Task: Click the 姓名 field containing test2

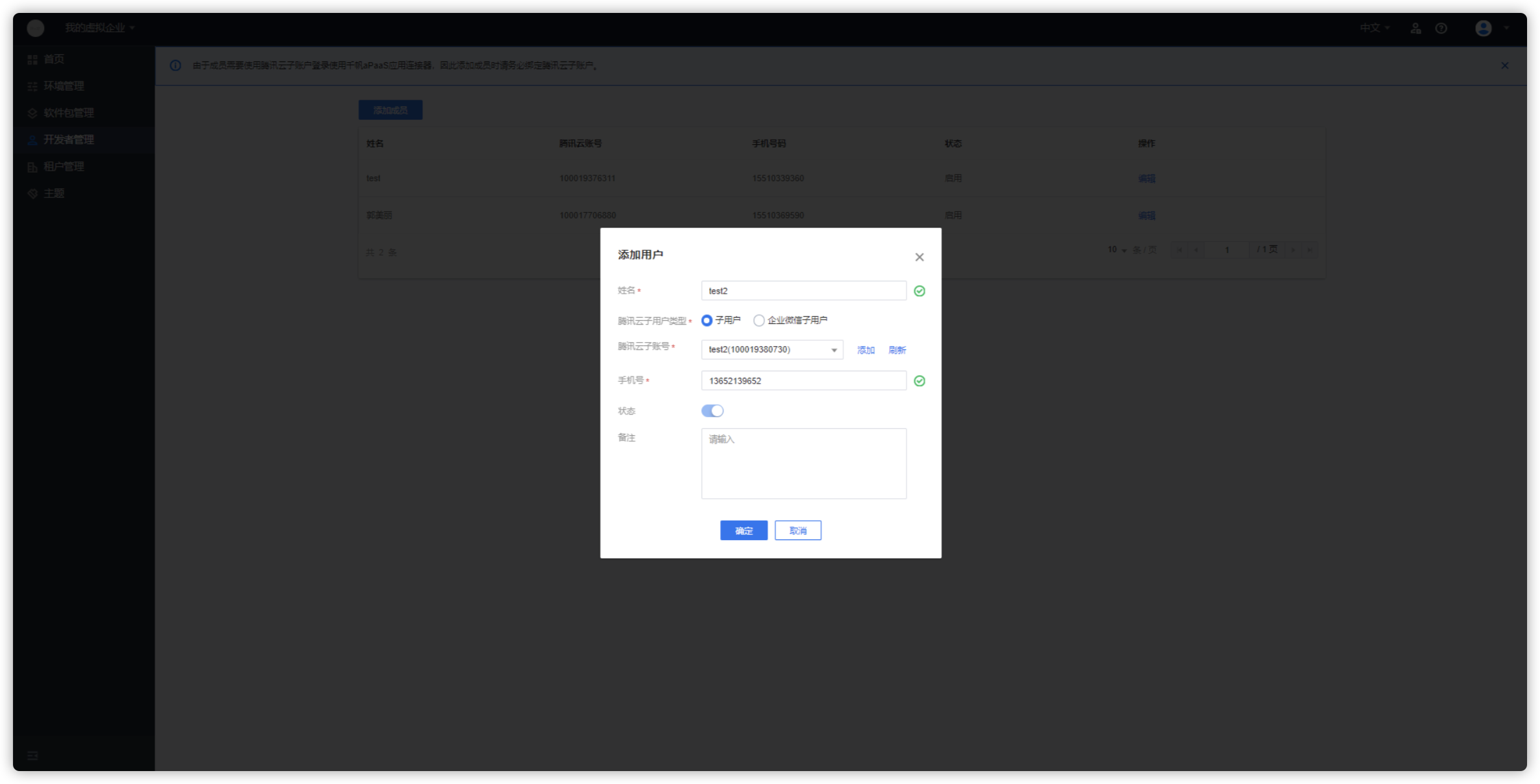Action: (804, 291)
